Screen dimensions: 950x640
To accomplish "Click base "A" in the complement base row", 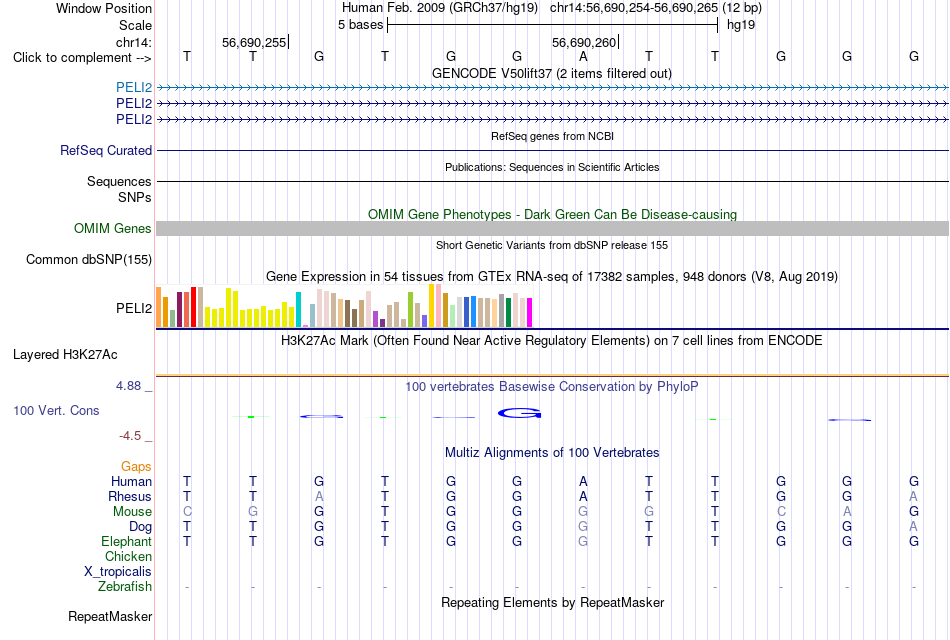I will 583,56.
